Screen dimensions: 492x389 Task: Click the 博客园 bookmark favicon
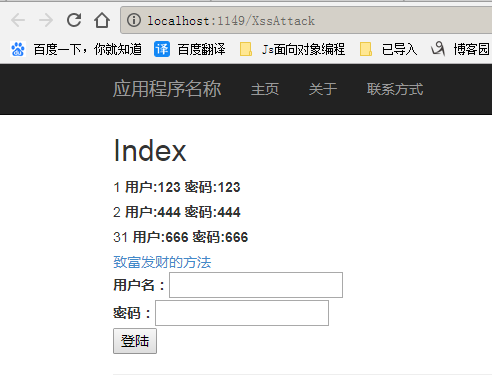438,49
